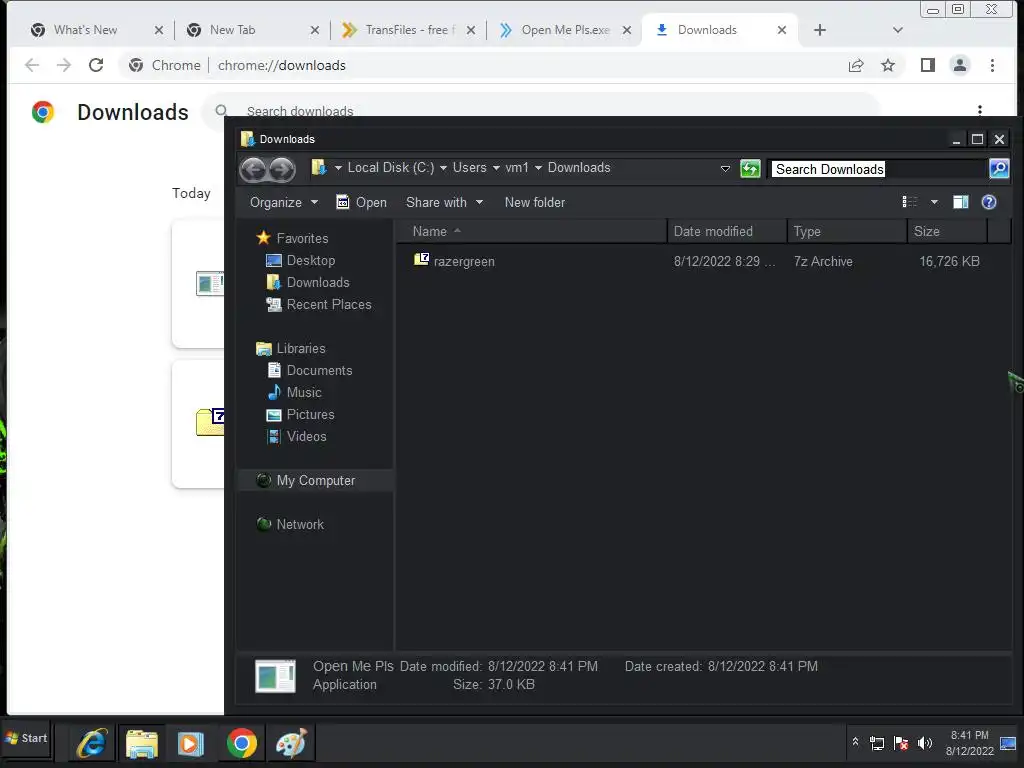The image size is (1024, 768).
Task: Click New folder in Explorer toolbar
Action: pos(534,202)
